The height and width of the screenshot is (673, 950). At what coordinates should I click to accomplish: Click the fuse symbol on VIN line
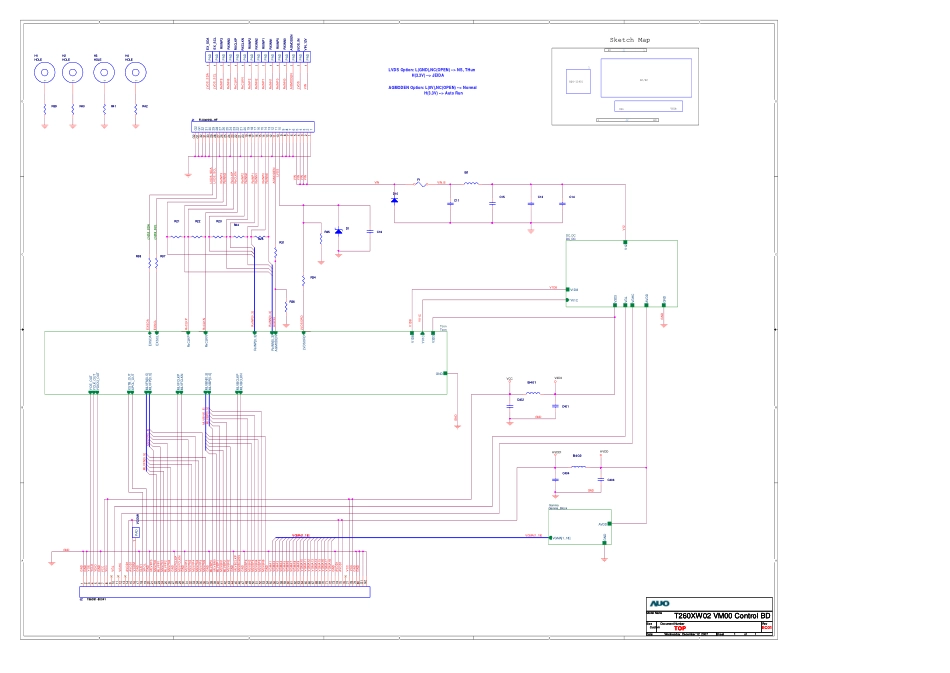pyautogui.click(x=421, y=184)
